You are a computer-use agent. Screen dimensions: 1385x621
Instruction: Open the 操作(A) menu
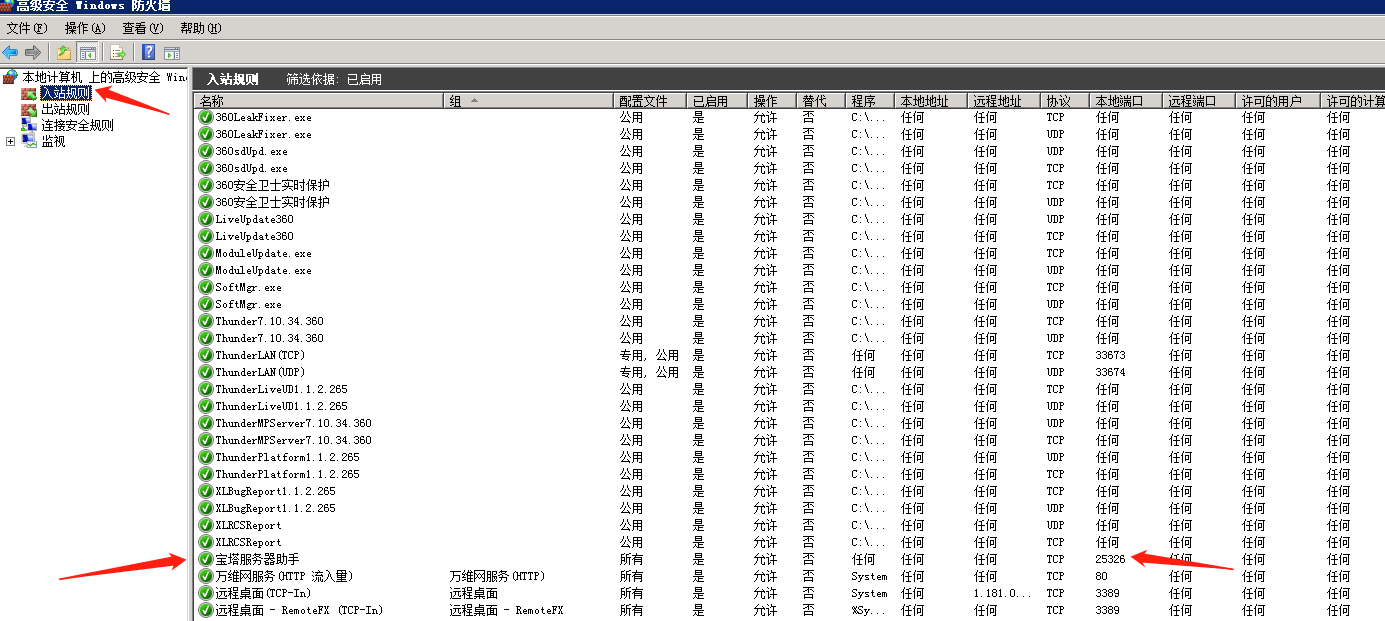pos(84,28)
